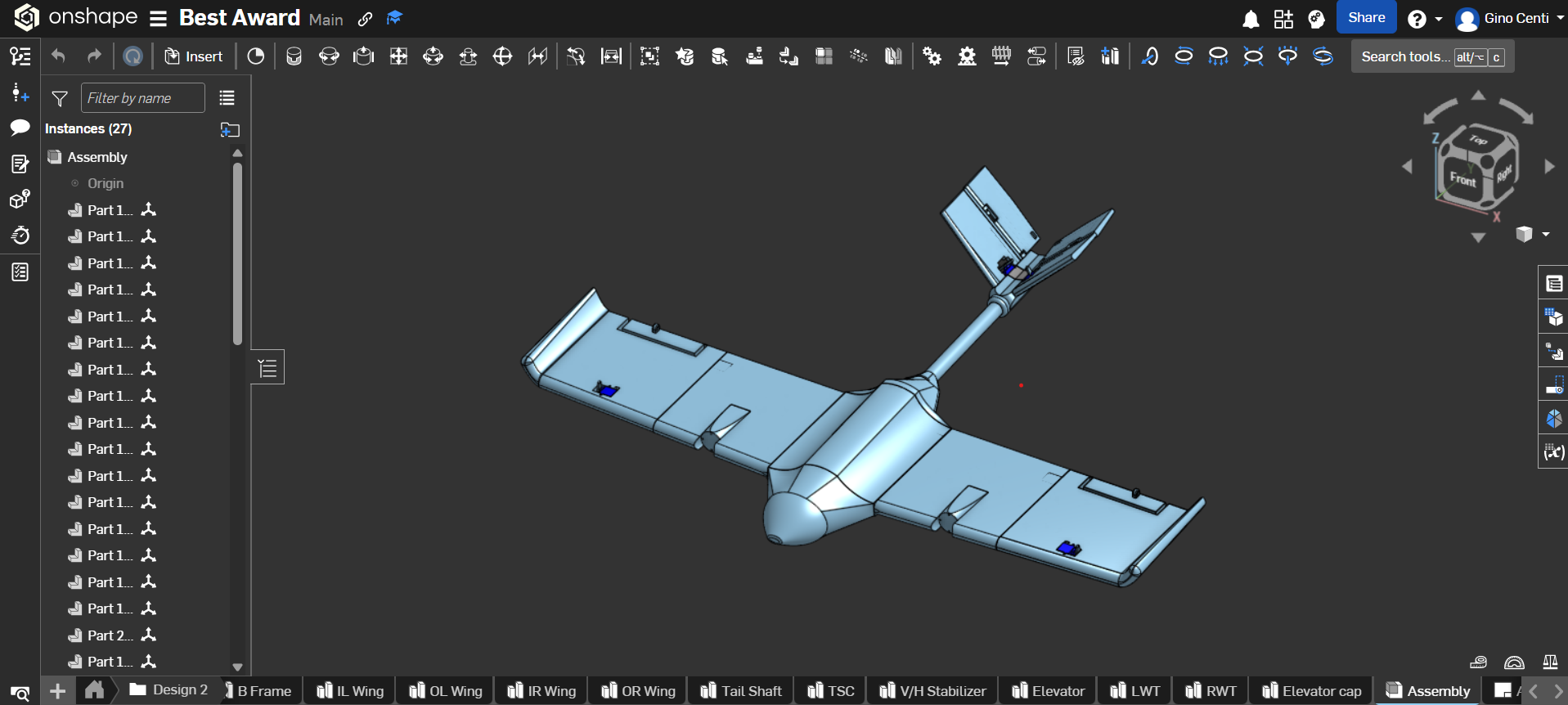This screenshot has height=705, width=1568.
Task: Rotate view using right arrow of cube
Action: [1549, 166]
